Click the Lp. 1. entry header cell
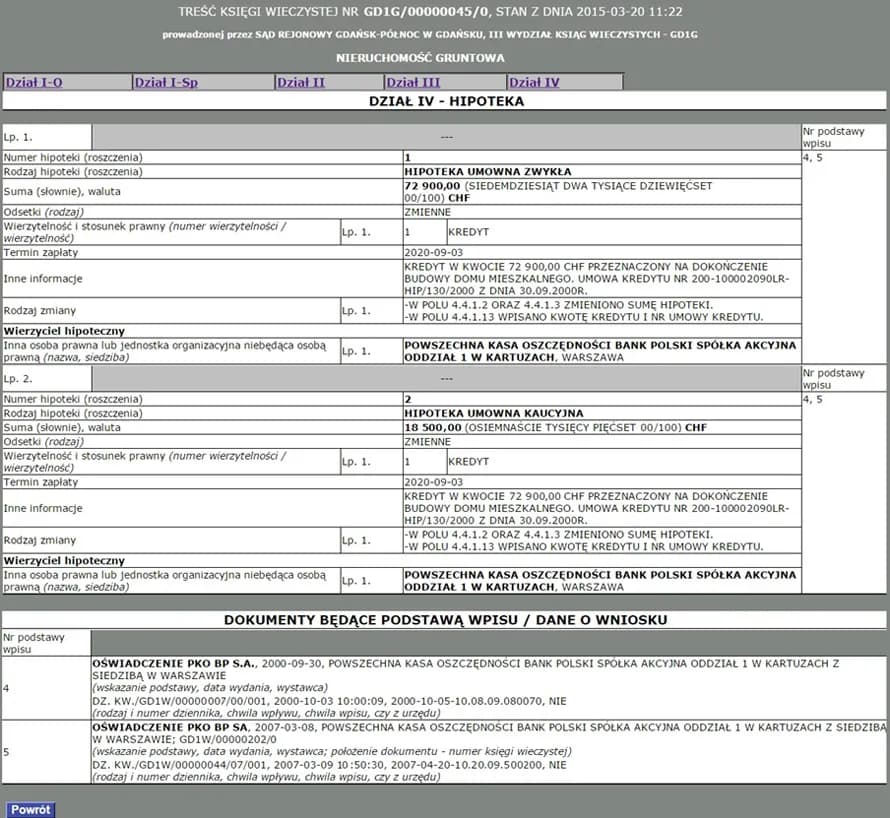Image resolution: width=890 pixels, height=818 pixels. 46,137
